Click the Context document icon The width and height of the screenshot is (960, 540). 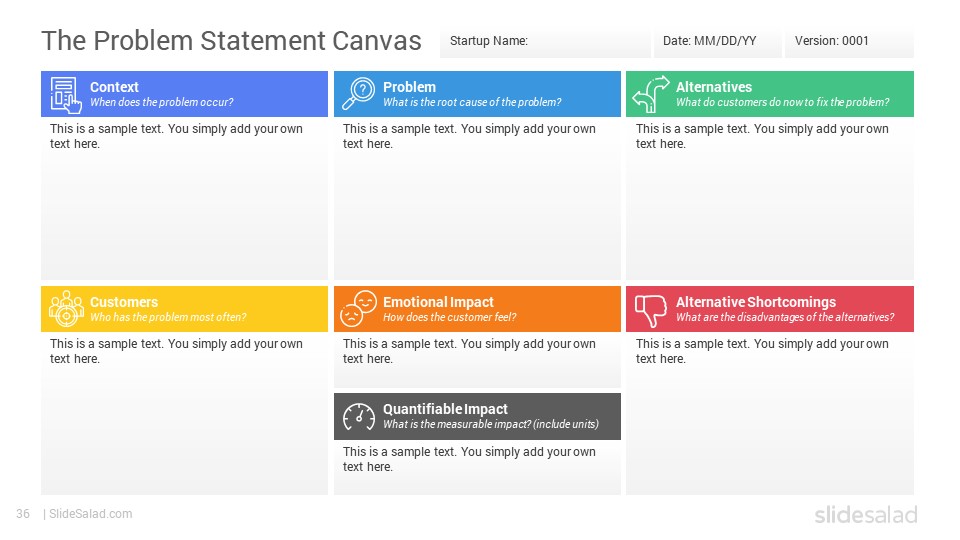[x=66, y=94]
